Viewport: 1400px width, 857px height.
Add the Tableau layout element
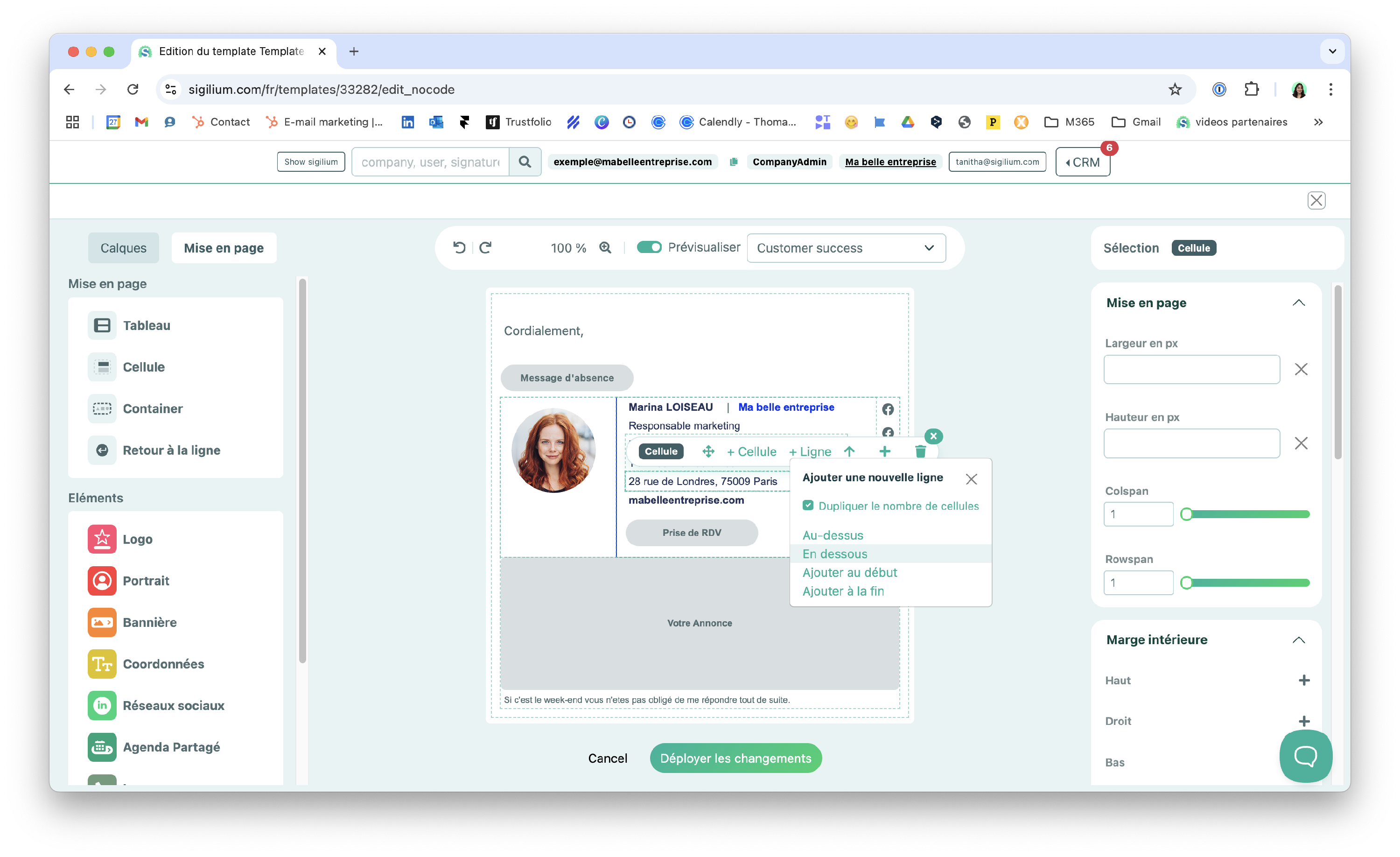tap(147, 326)
